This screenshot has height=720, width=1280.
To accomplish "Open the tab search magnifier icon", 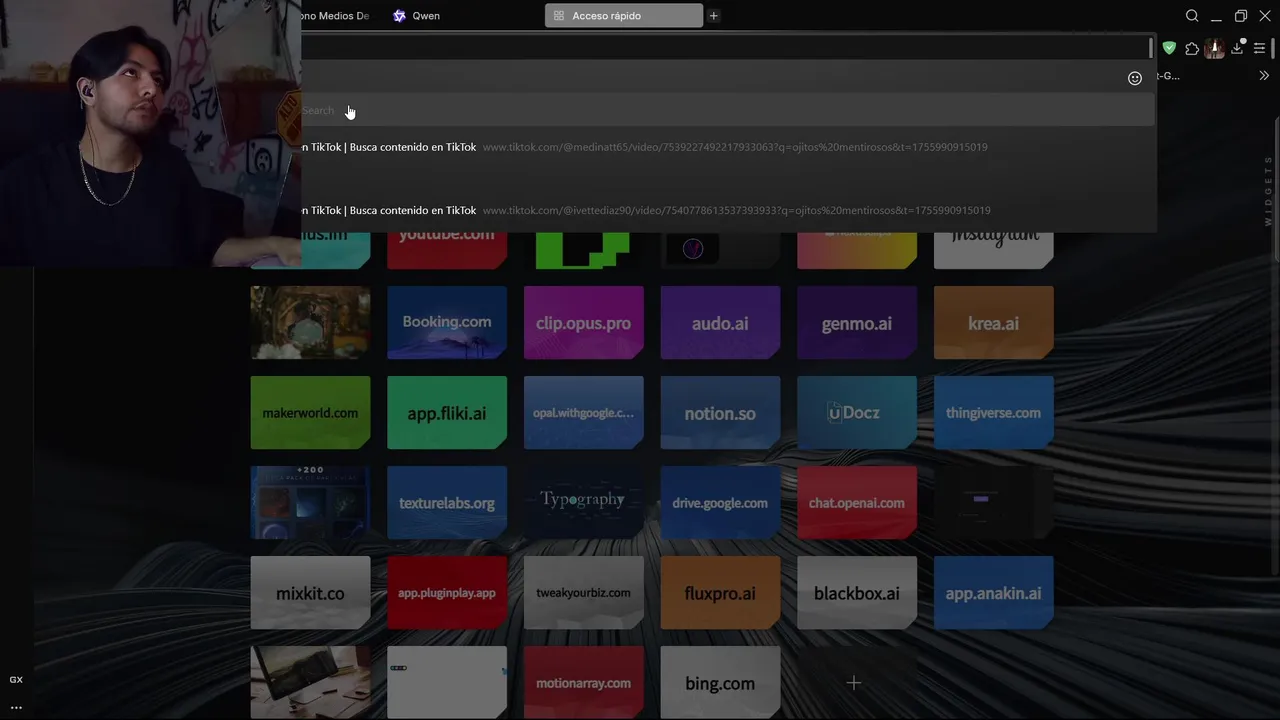I will pyautogui.click(x=1192, y=16).
